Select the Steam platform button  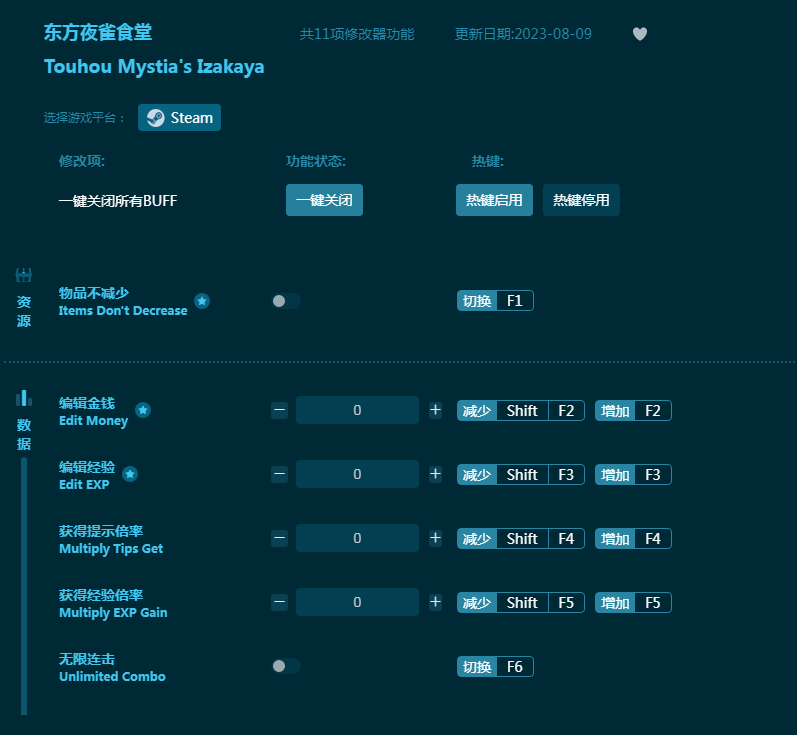(x=179, y=117)
